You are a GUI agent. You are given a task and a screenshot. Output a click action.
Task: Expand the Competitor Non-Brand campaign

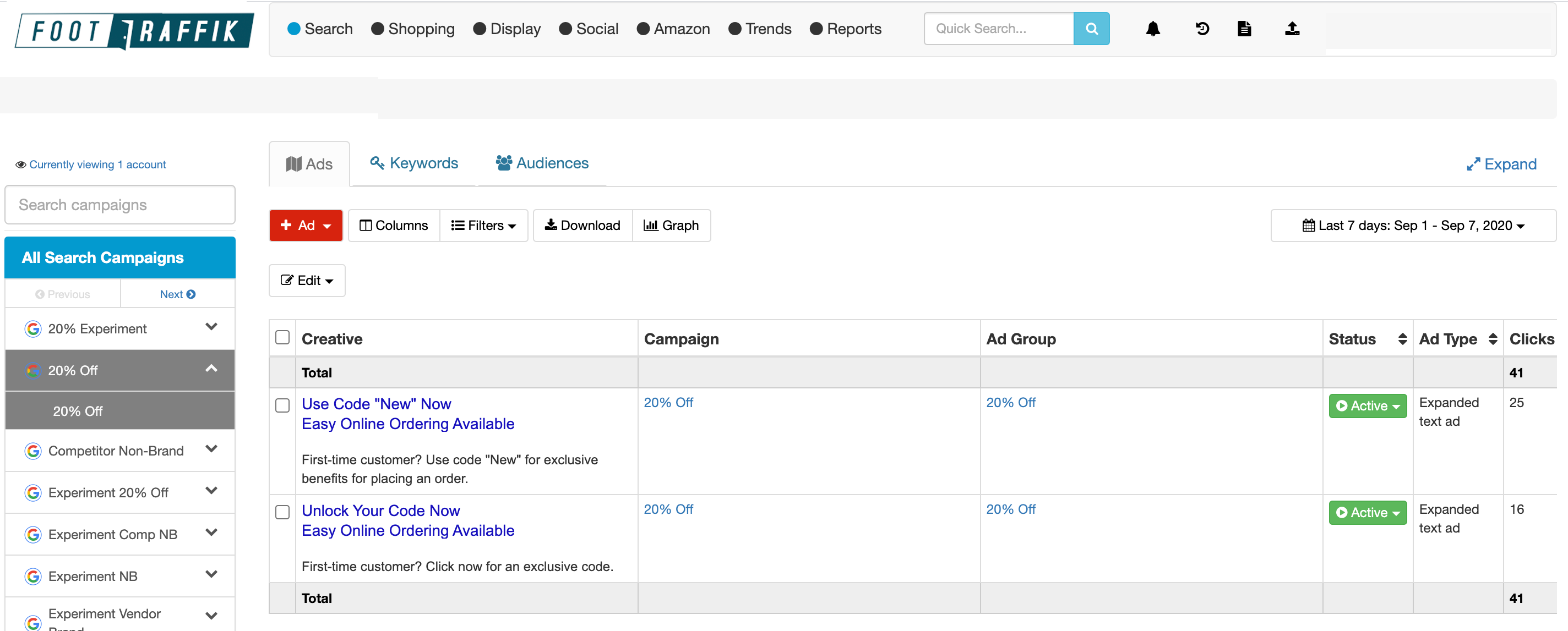[211, 449]
